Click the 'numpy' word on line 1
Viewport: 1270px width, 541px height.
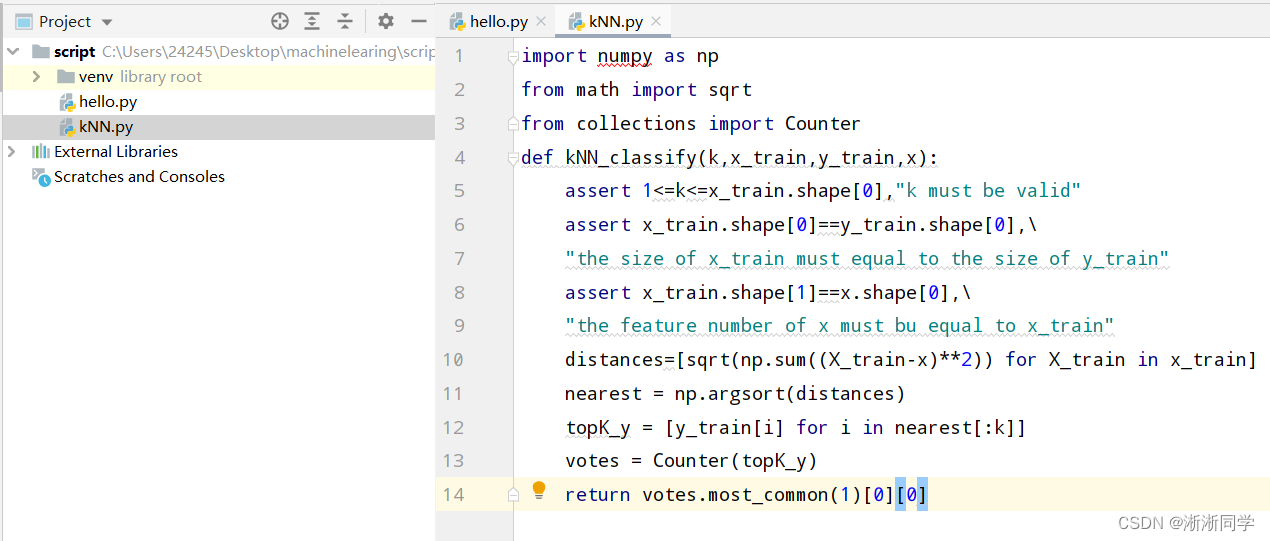(625, 56)
